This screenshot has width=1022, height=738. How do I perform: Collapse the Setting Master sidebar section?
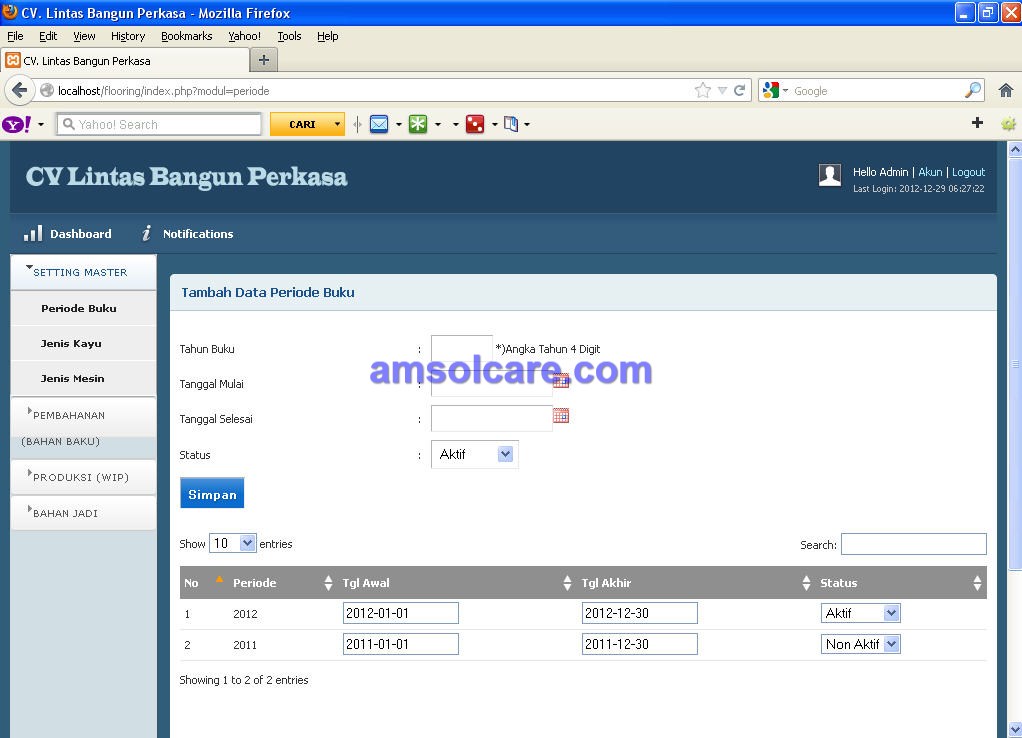pos(83,272)
